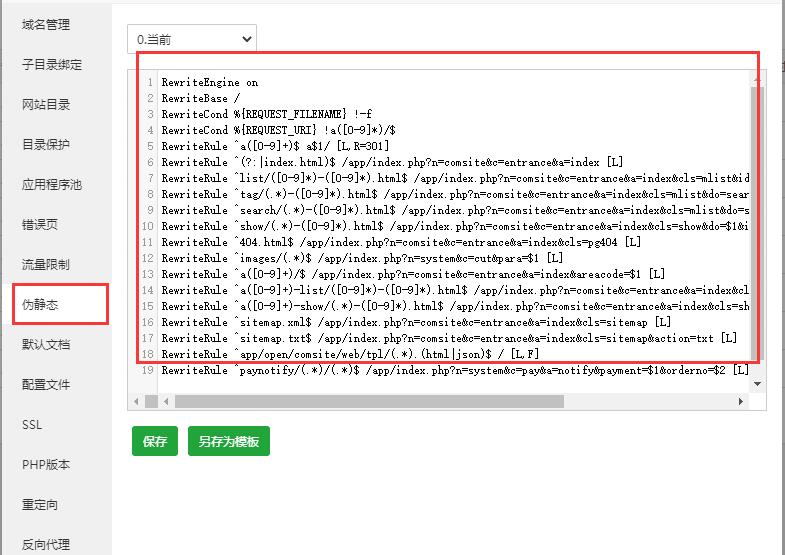Click the horizontal scrollbar right arrow
785x555 pixels.
pos(741,401)
